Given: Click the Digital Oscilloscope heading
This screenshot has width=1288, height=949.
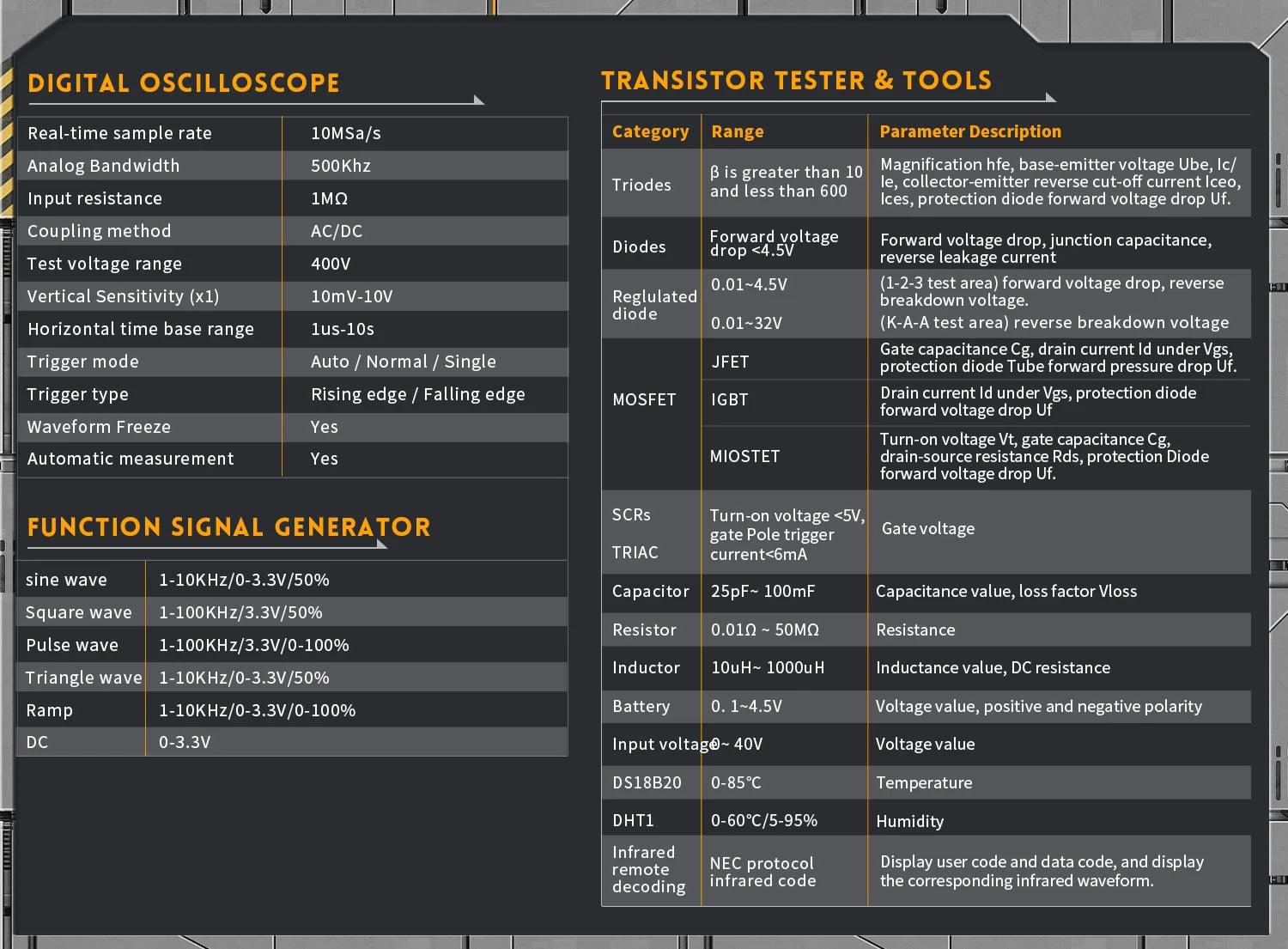Looking at the screenshot, I should pos(184,83).
